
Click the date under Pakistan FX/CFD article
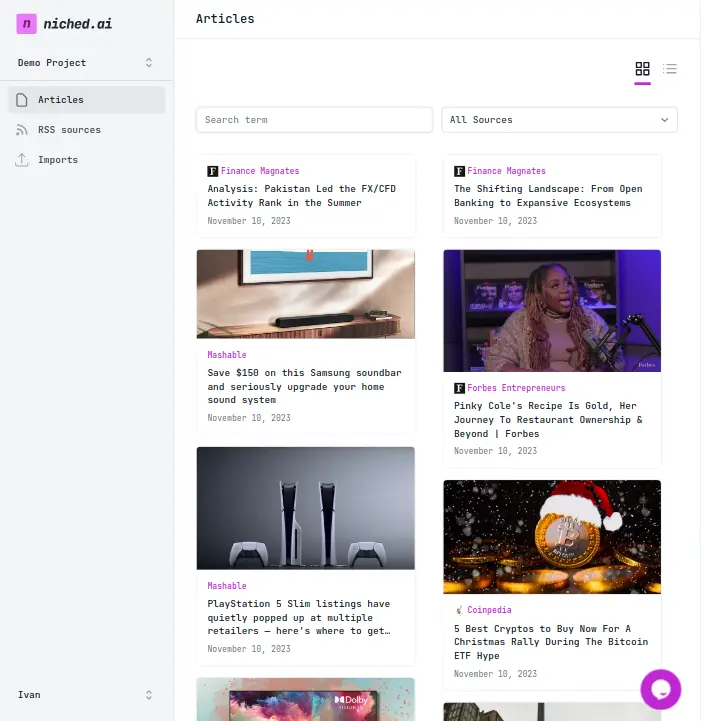249,221
